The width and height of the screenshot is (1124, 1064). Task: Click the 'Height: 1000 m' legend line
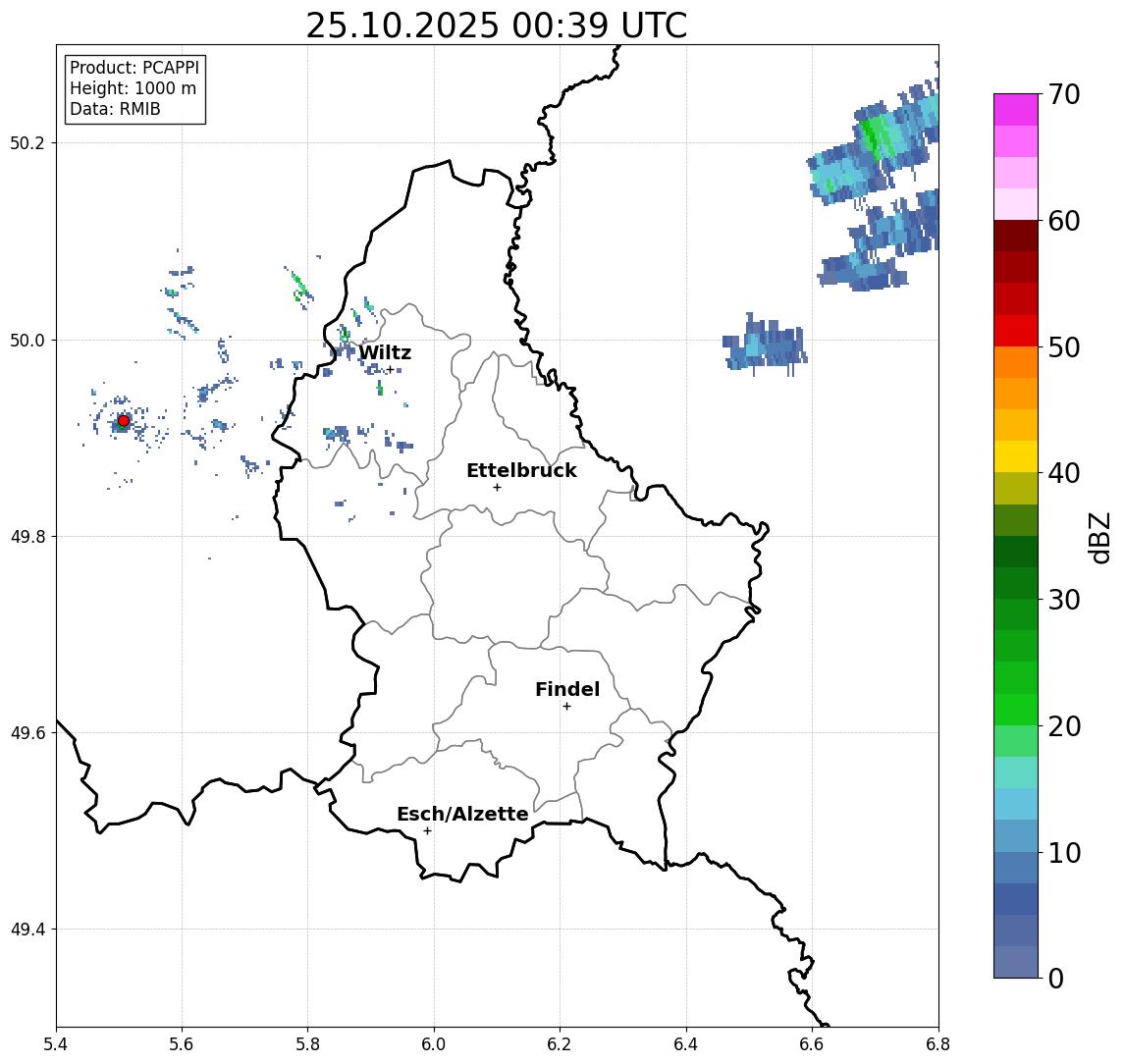click(133, 88)
